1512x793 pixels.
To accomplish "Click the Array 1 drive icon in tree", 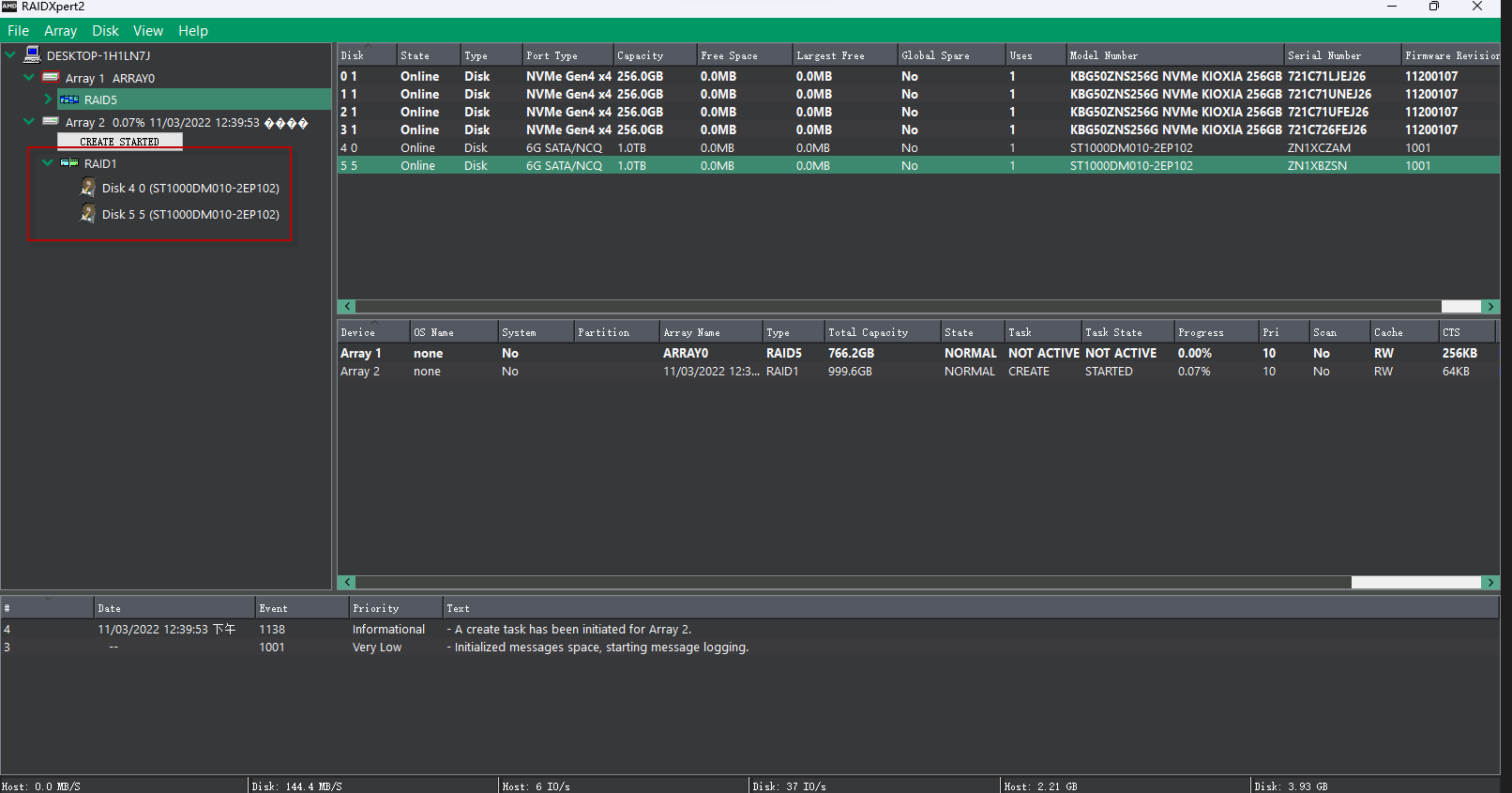I will (x=51, y=77).
